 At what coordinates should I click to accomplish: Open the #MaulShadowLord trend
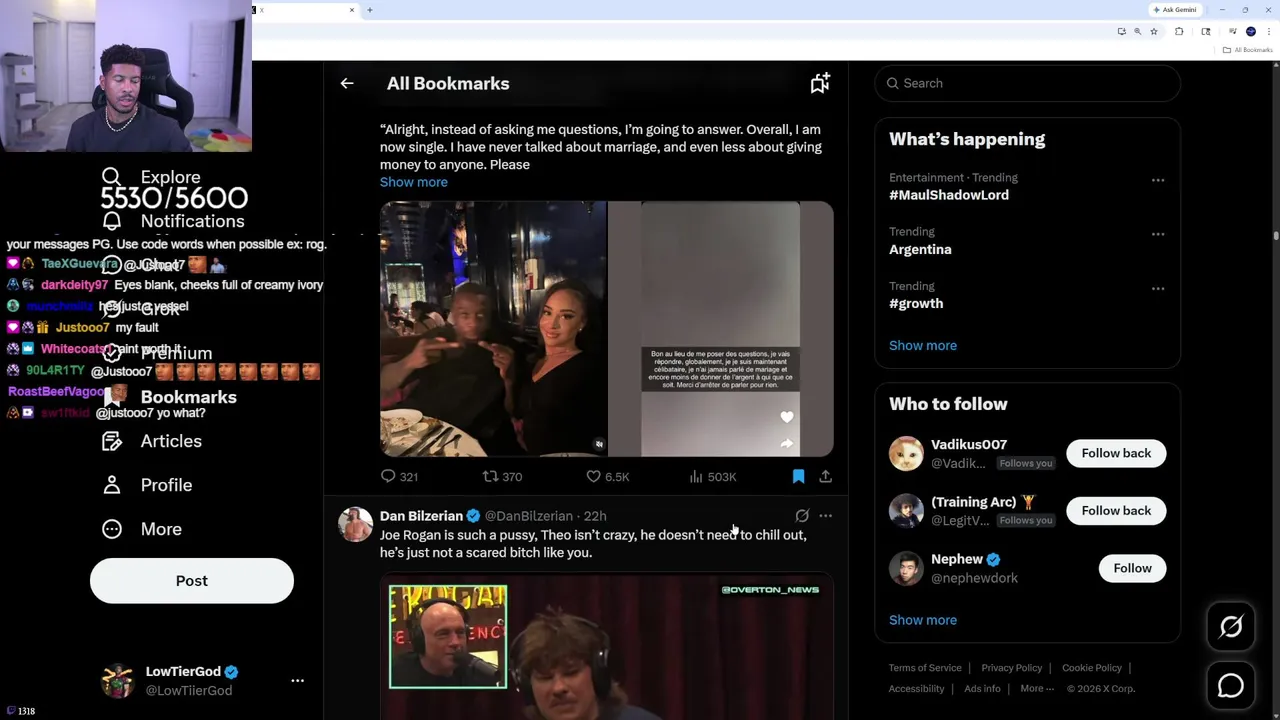click(949, 195)
